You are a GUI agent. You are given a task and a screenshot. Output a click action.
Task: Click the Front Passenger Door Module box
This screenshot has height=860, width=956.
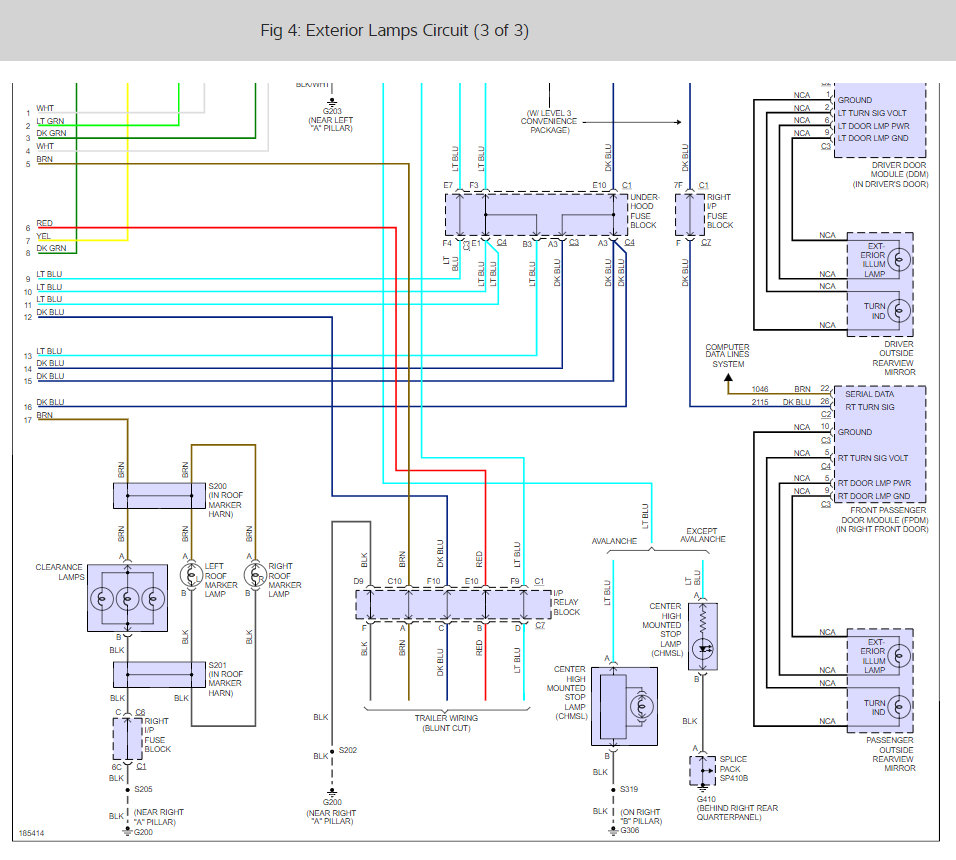coord(880,444)
